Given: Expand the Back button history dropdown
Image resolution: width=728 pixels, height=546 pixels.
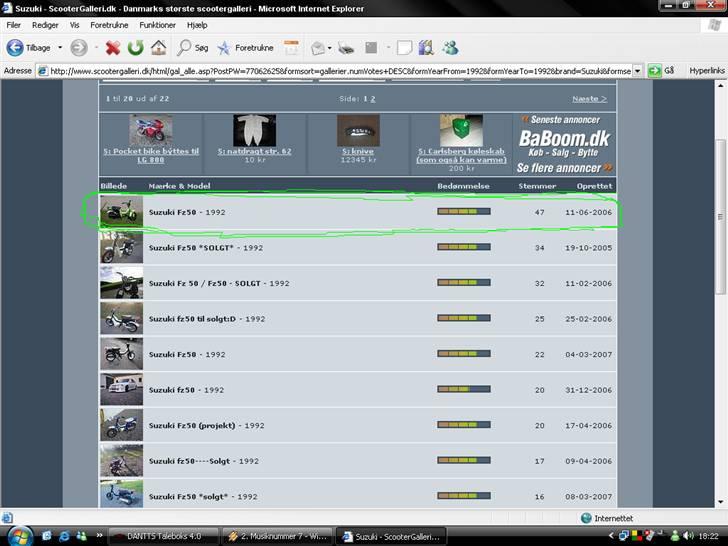Looking at the screenshot, I should pyautogui.click(x=60, y=47).
